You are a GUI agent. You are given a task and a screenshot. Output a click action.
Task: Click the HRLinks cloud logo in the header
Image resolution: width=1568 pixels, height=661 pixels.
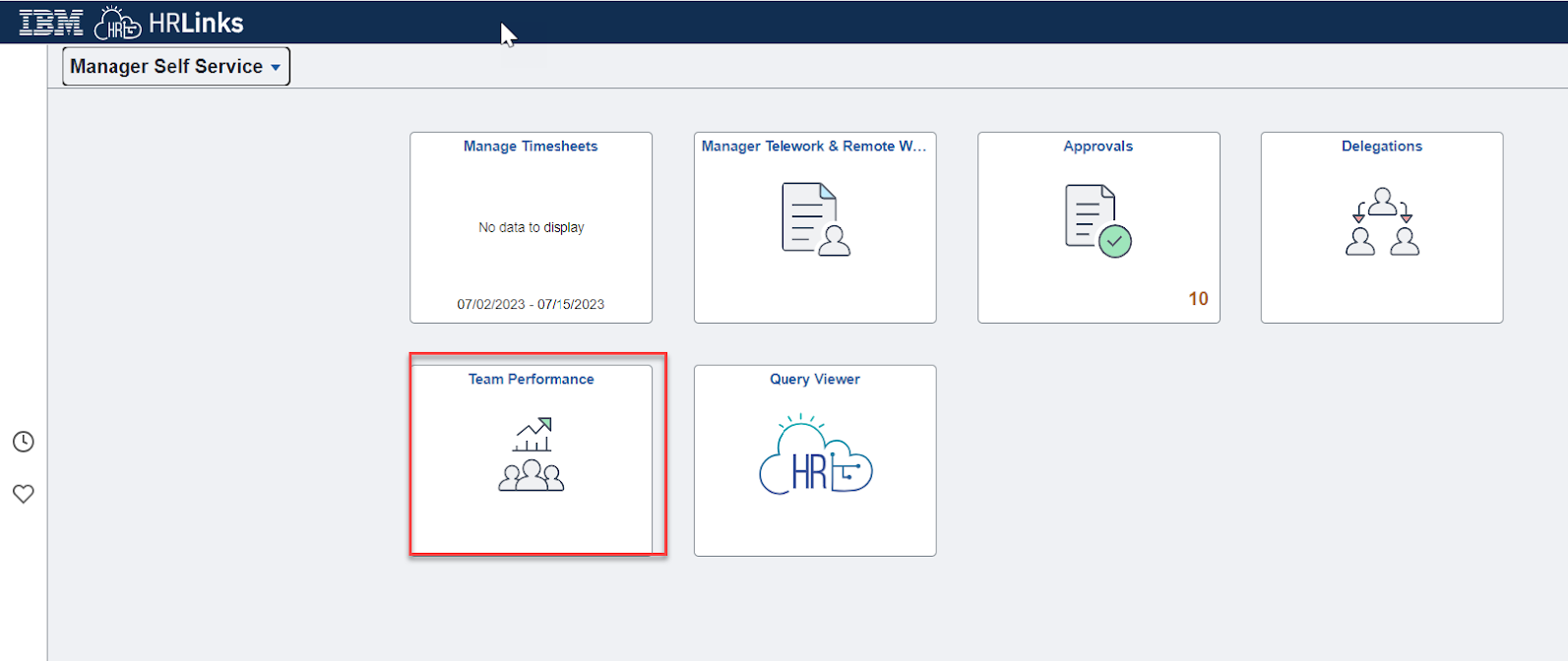coord(118,23)
